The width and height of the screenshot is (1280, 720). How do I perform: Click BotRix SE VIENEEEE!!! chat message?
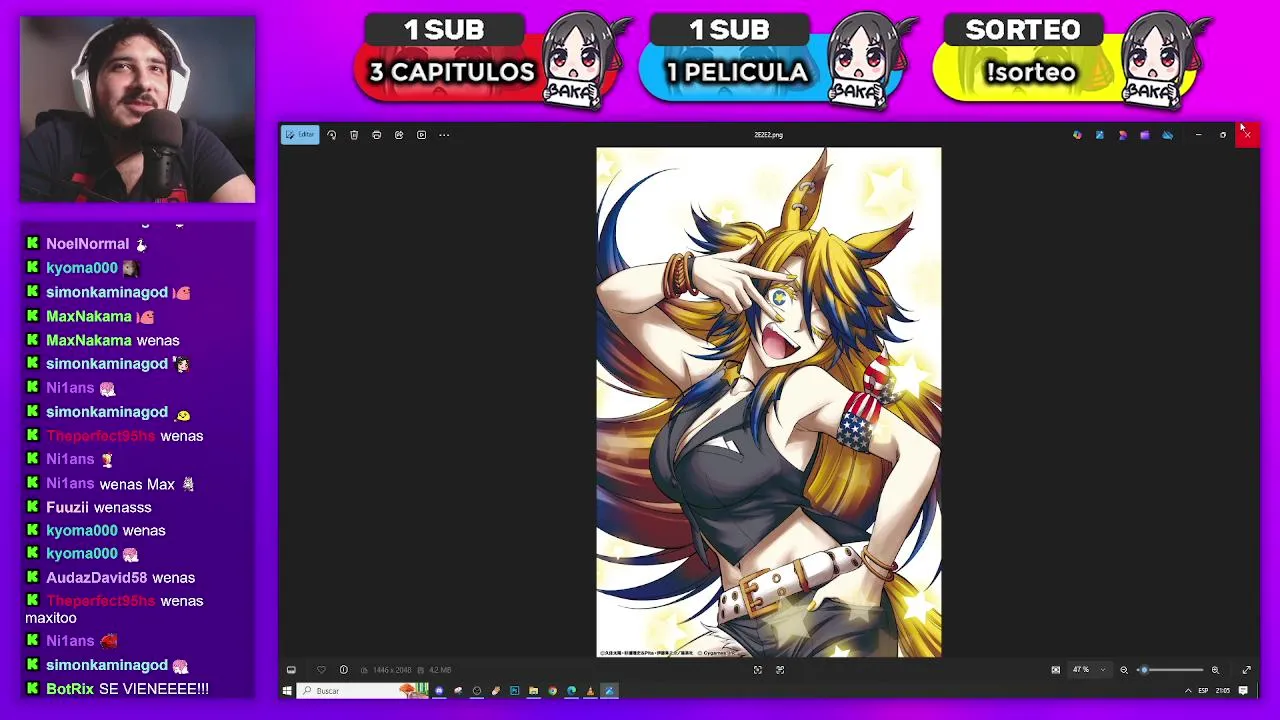[117, 689]
